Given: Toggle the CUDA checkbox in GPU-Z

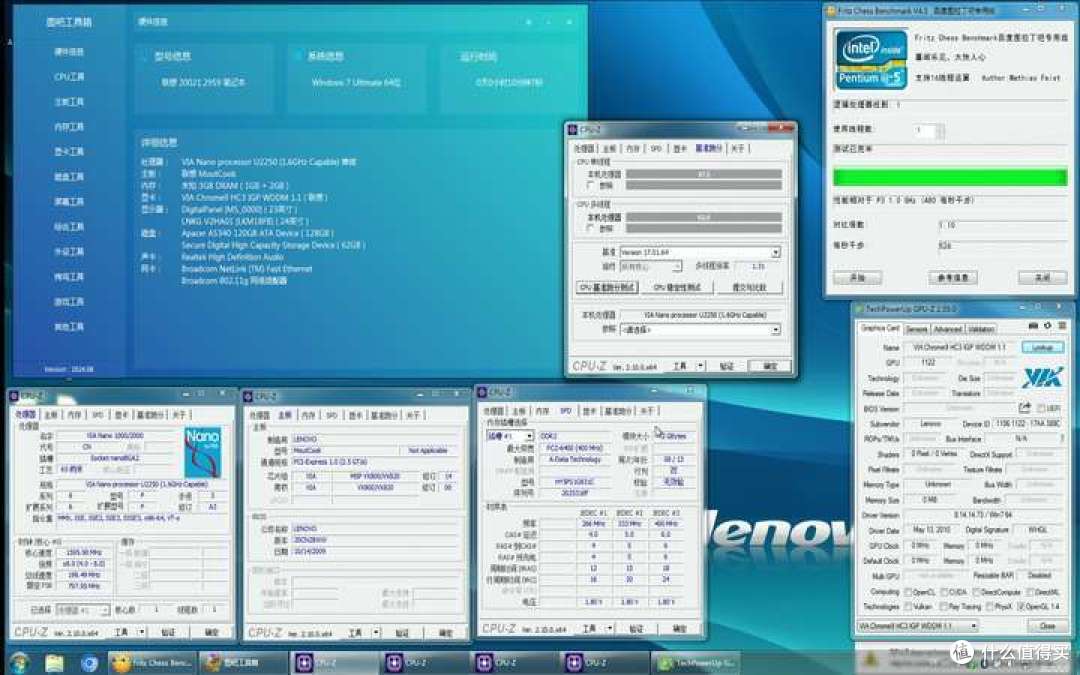Looking at the screenshot, I should [x=944, y=592].
